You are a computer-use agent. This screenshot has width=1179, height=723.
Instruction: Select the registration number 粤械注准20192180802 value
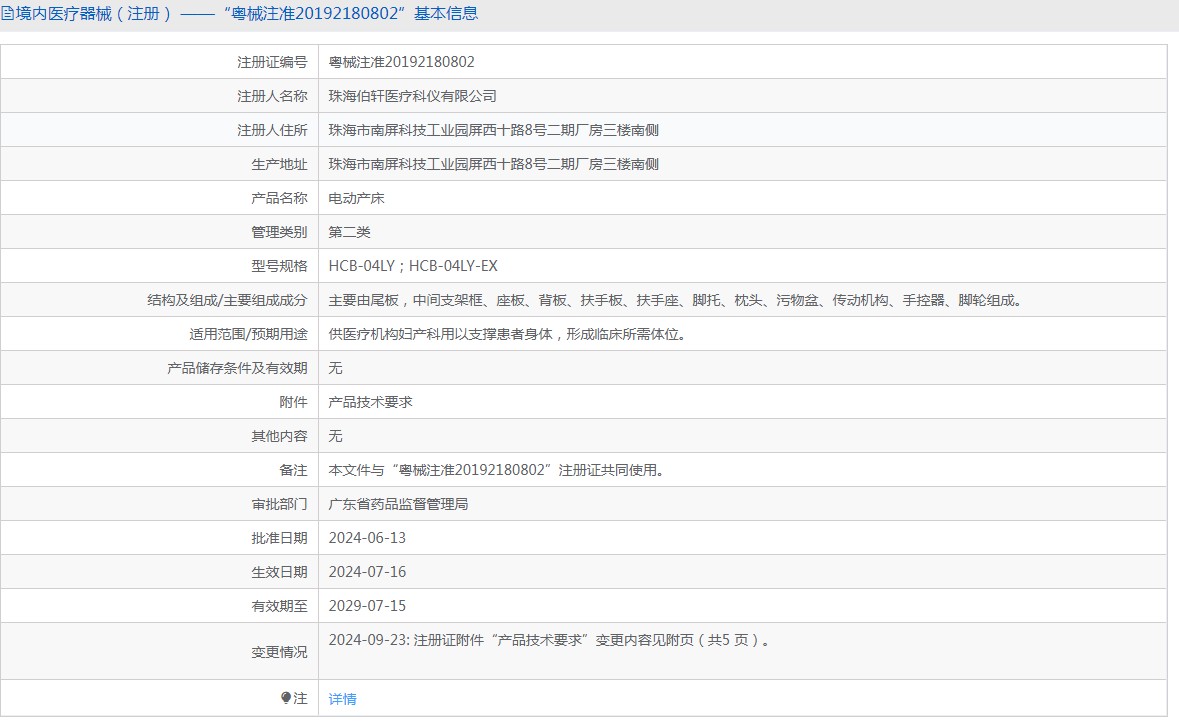point(401,62)
